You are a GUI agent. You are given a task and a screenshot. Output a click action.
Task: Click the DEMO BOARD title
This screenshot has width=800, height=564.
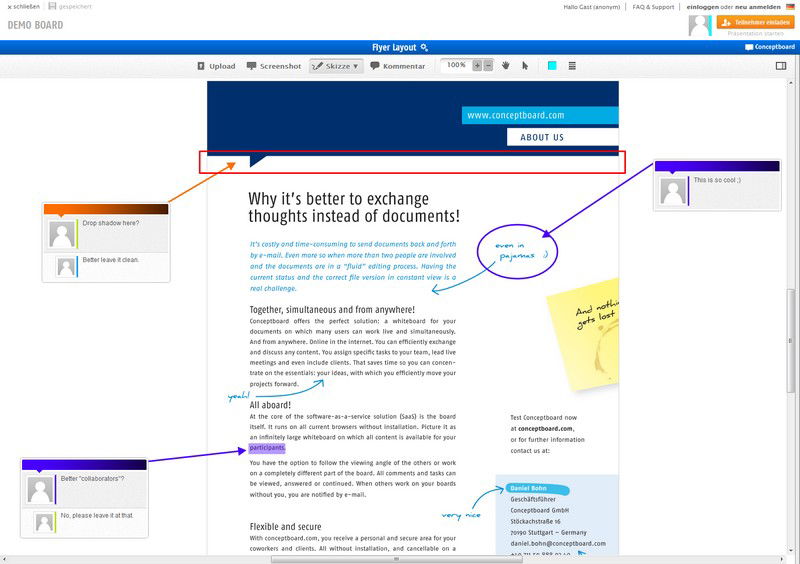point(35,25)
